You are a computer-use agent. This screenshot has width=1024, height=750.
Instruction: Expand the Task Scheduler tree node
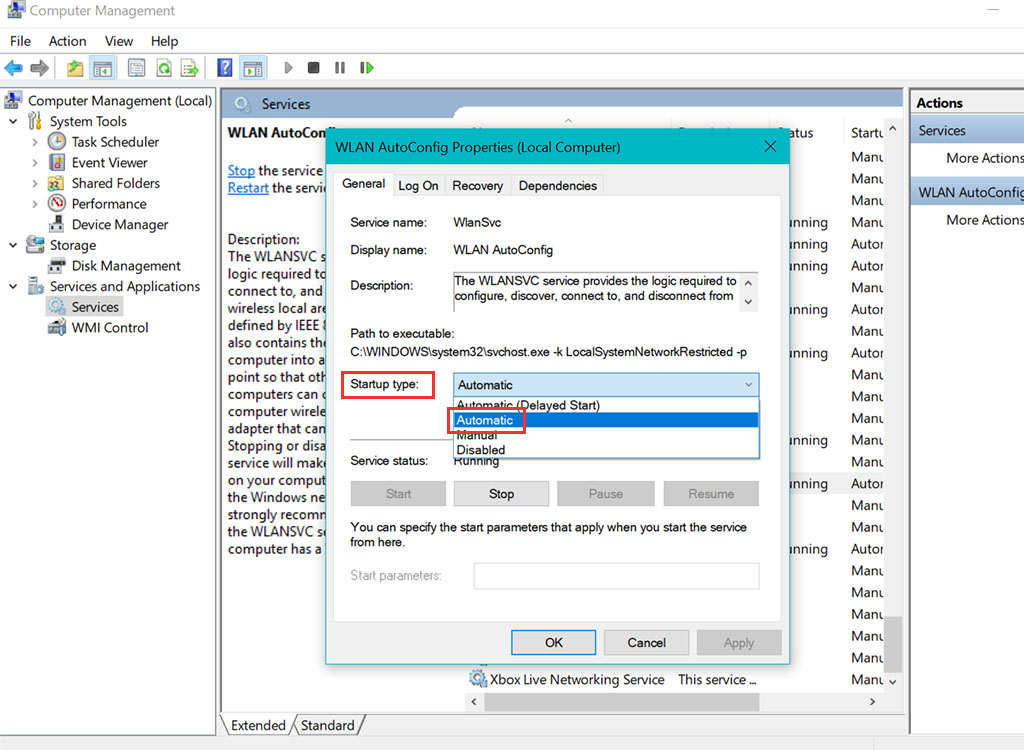pos(35,142)
